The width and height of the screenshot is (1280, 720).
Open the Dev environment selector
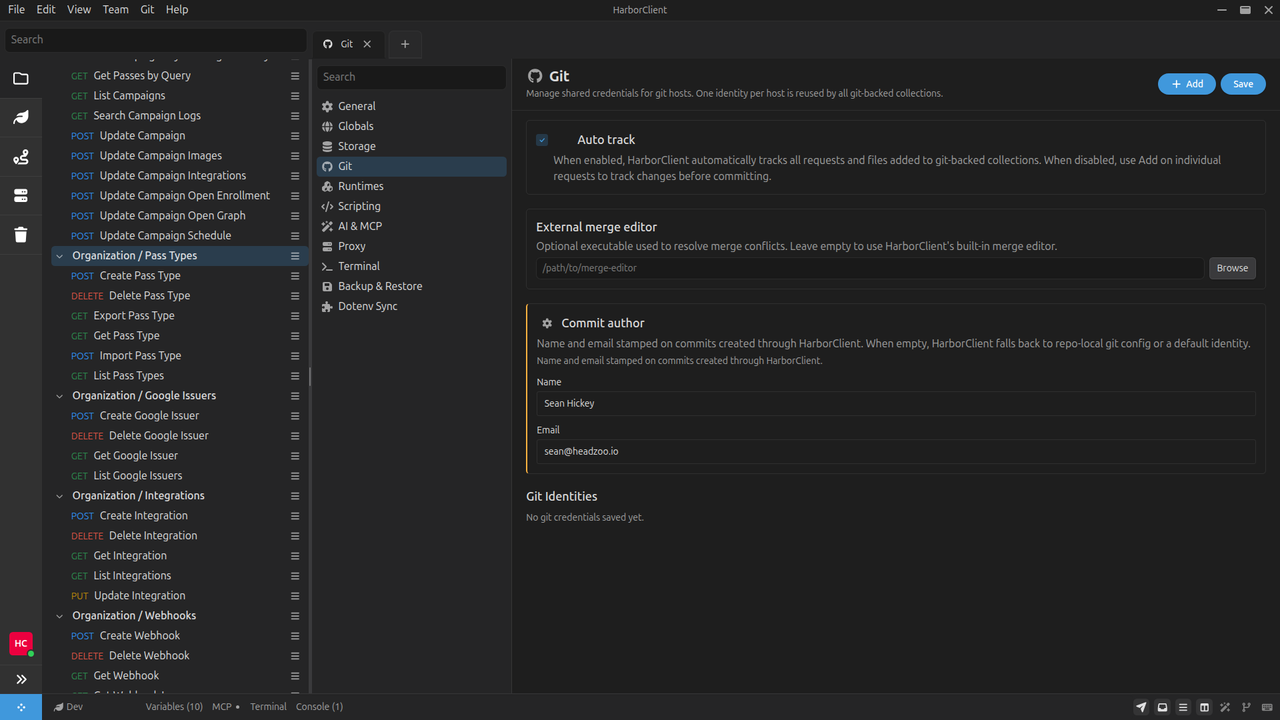[x=68, y=707]
